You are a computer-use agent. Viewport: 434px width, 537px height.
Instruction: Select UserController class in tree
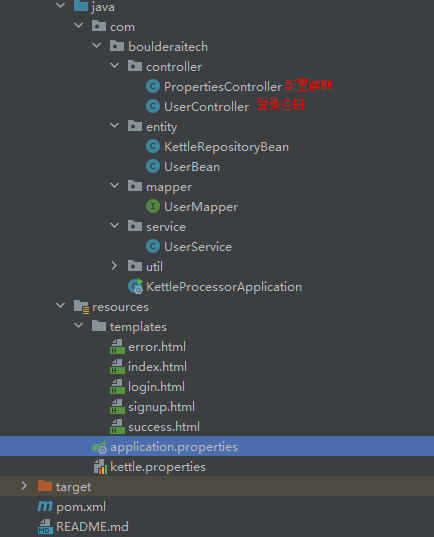(207, 107)
